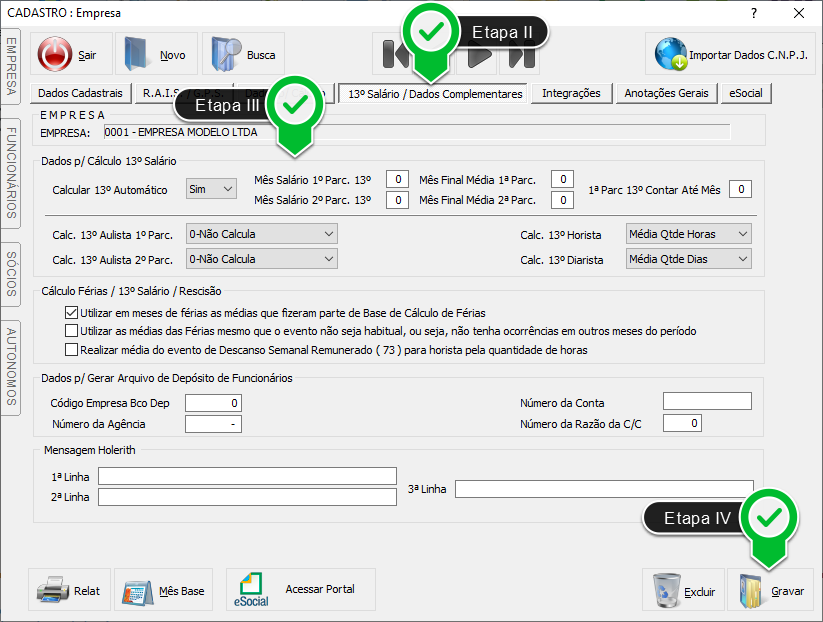Click the eSocial portal icon
The height and width of the screenshot is (622, 823).
251,589
